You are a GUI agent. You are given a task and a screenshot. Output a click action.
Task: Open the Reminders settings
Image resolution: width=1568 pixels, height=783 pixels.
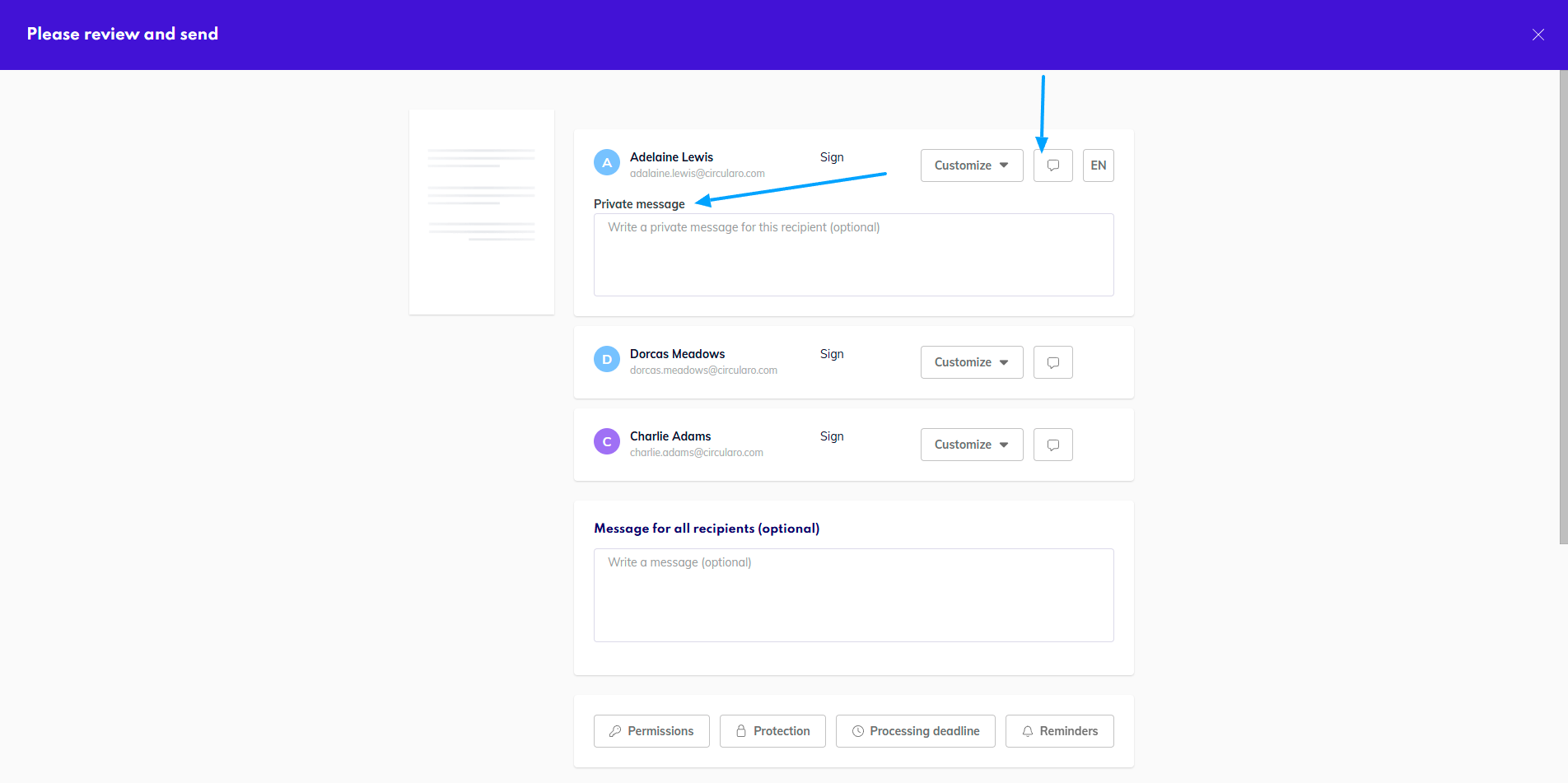point(1059,731)
